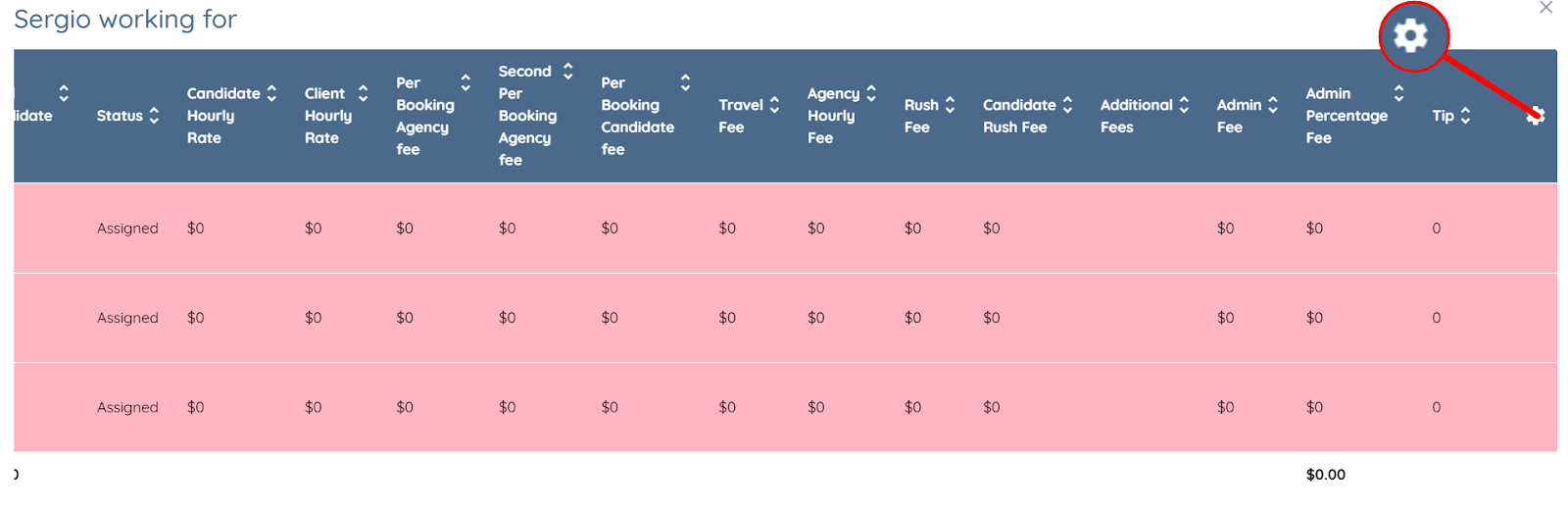Click the $0.00 total at table bottom

[x=1325, y=475]
